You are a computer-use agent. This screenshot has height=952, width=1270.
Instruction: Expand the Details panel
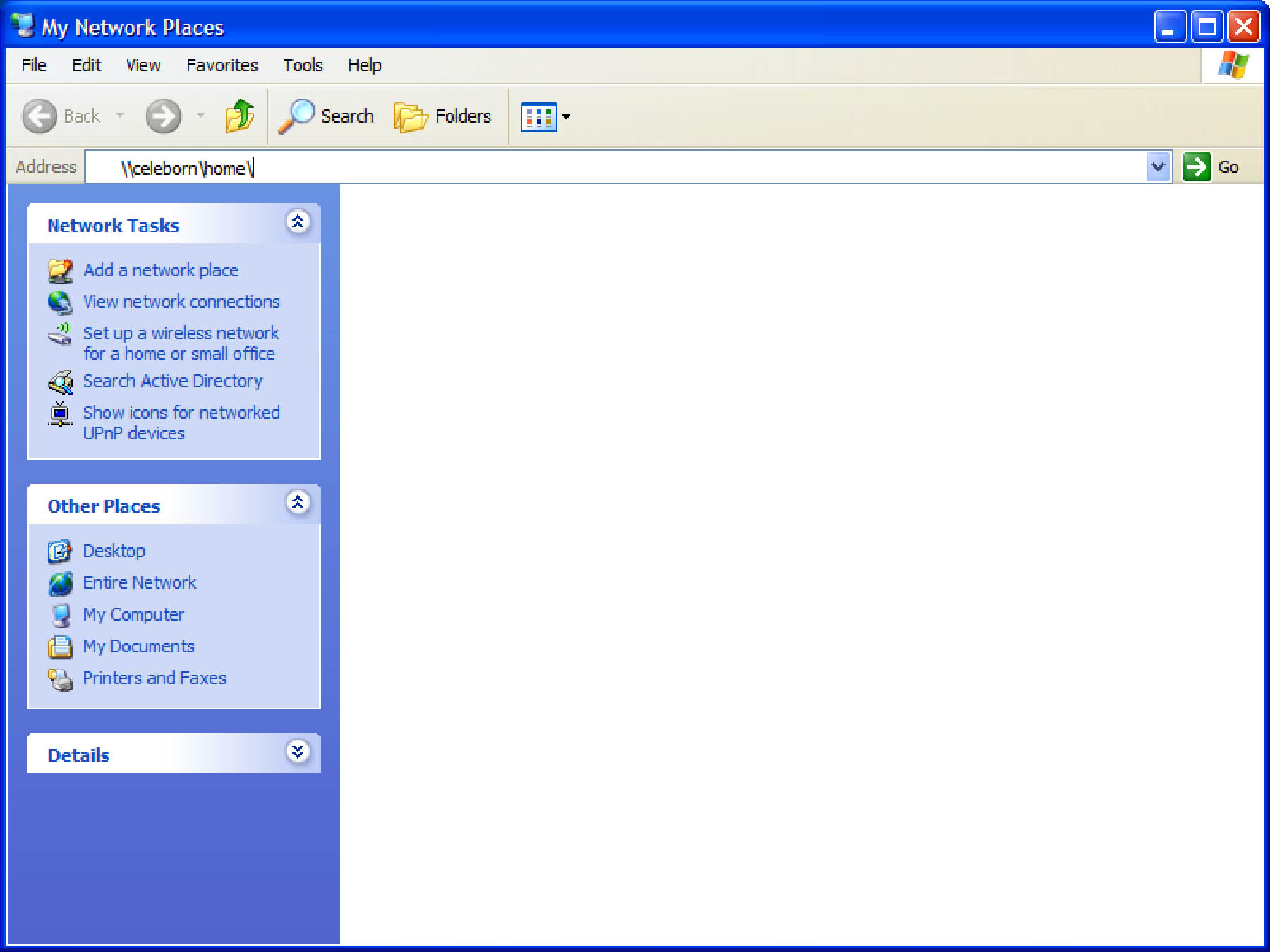point(298,752)
